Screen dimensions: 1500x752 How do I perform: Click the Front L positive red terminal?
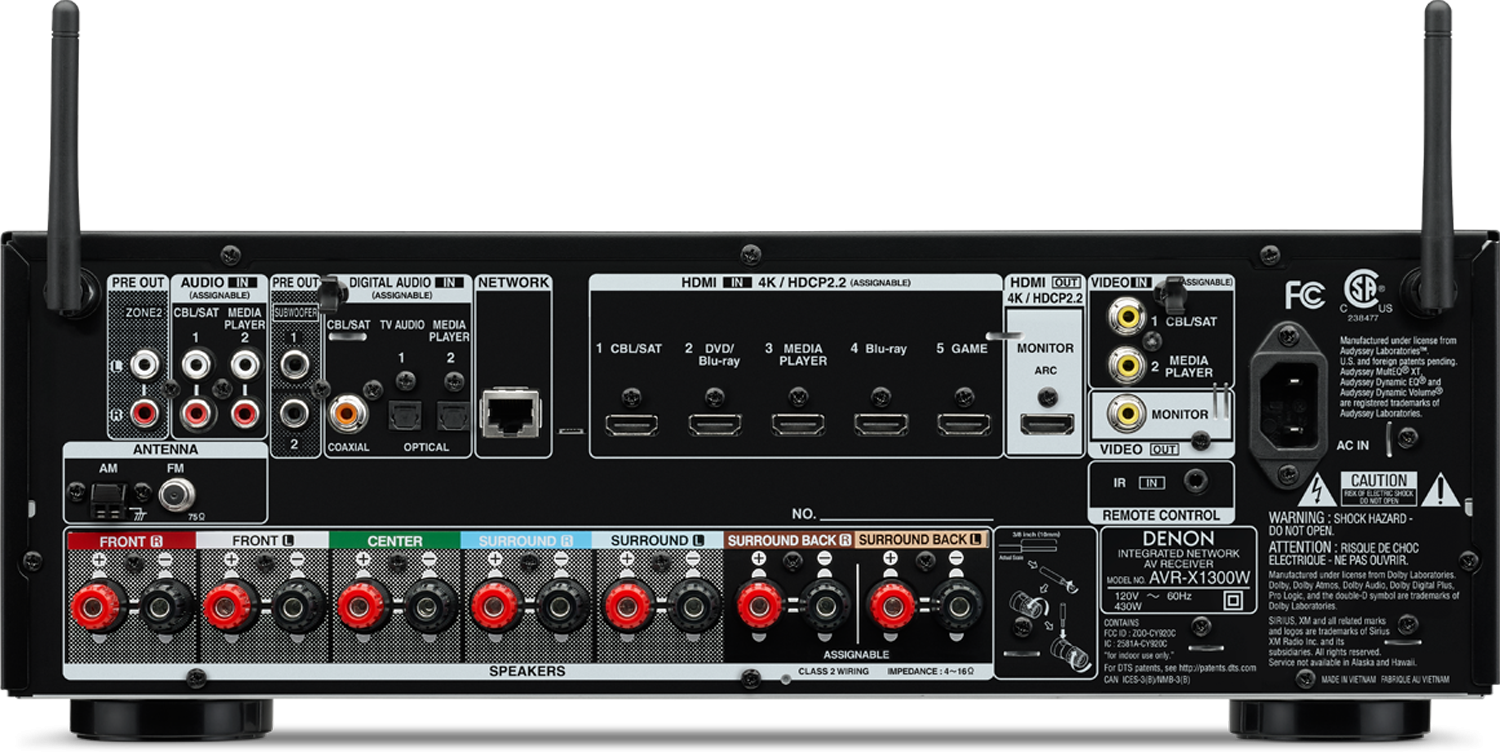(230, 605)
